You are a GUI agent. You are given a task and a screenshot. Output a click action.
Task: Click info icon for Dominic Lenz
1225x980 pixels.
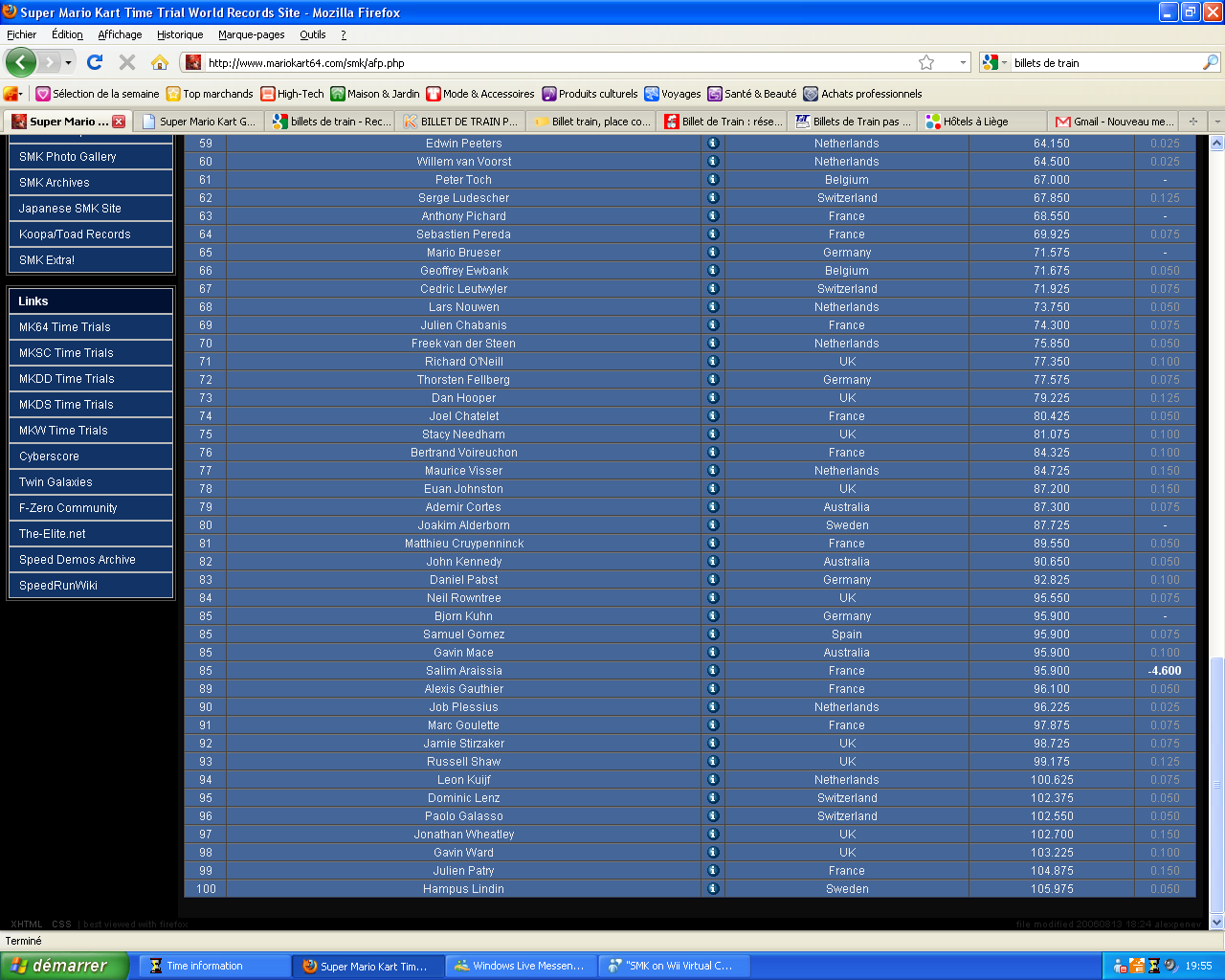tap(713, 798)
